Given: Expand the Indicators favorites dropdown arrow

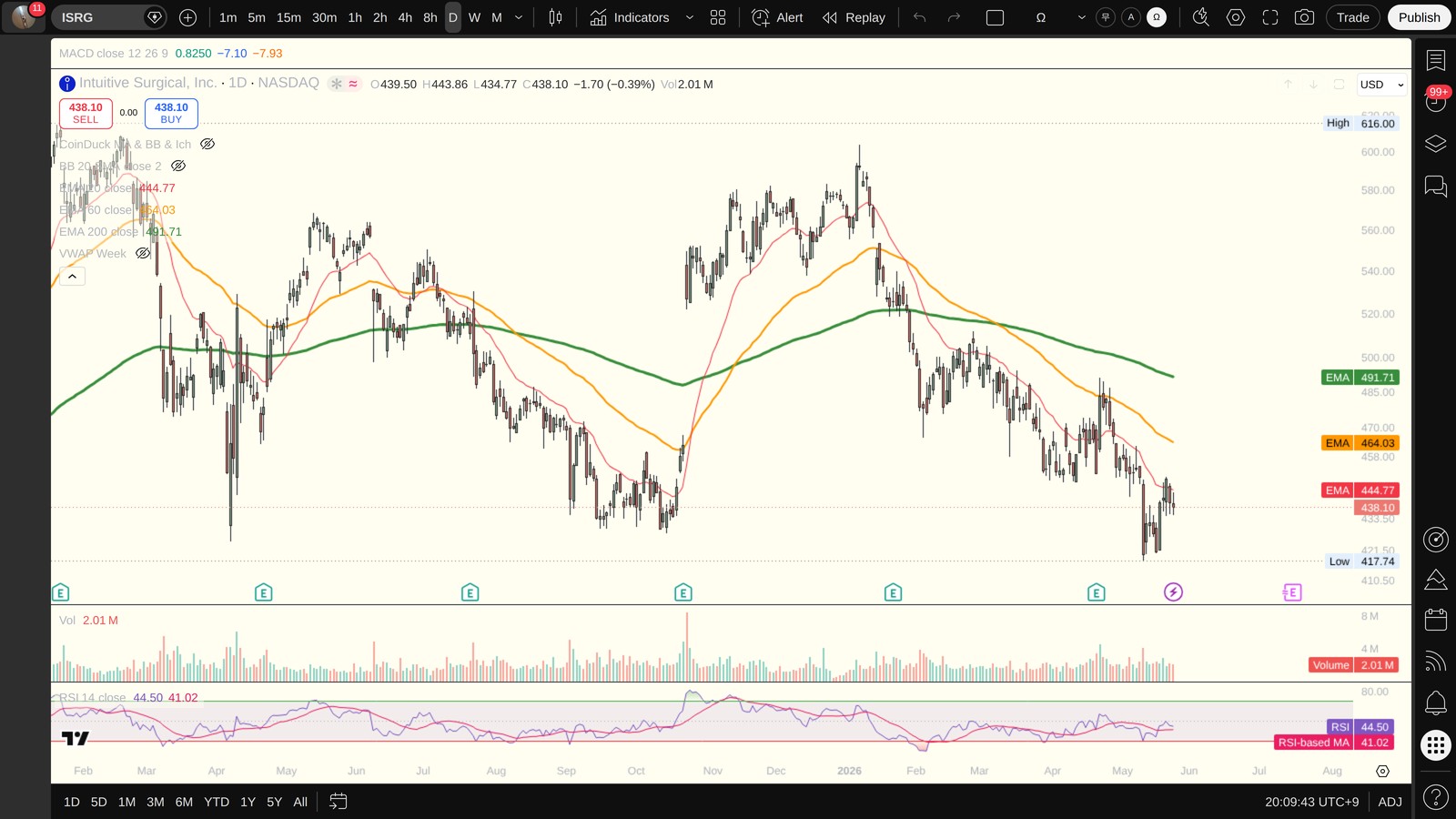Looking at the screenshot, I should click(689, 17).
